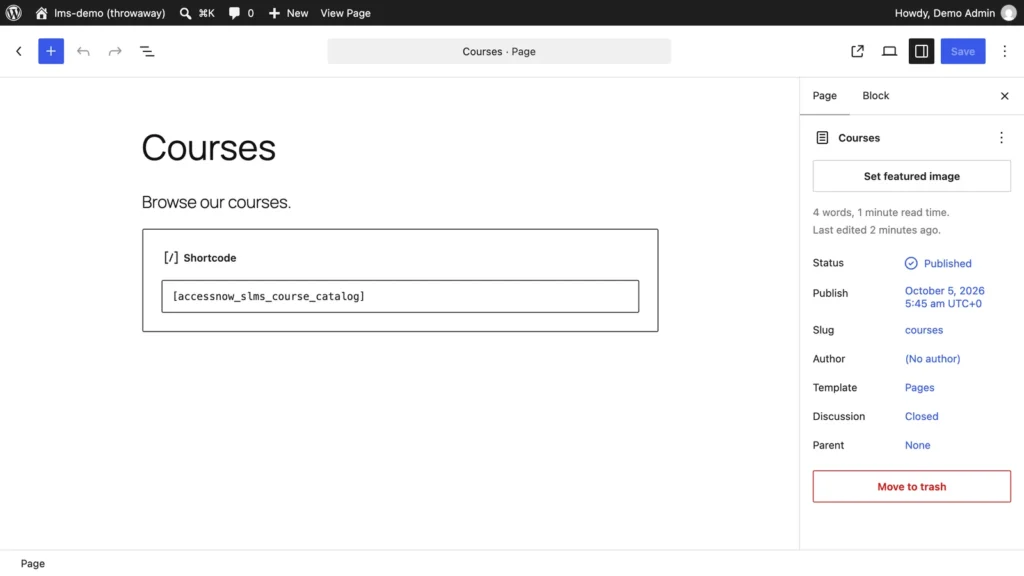Viewport: 1024px width, 576px height.
Task: Toggle the block inserter plus button
Action: [51, 51]
